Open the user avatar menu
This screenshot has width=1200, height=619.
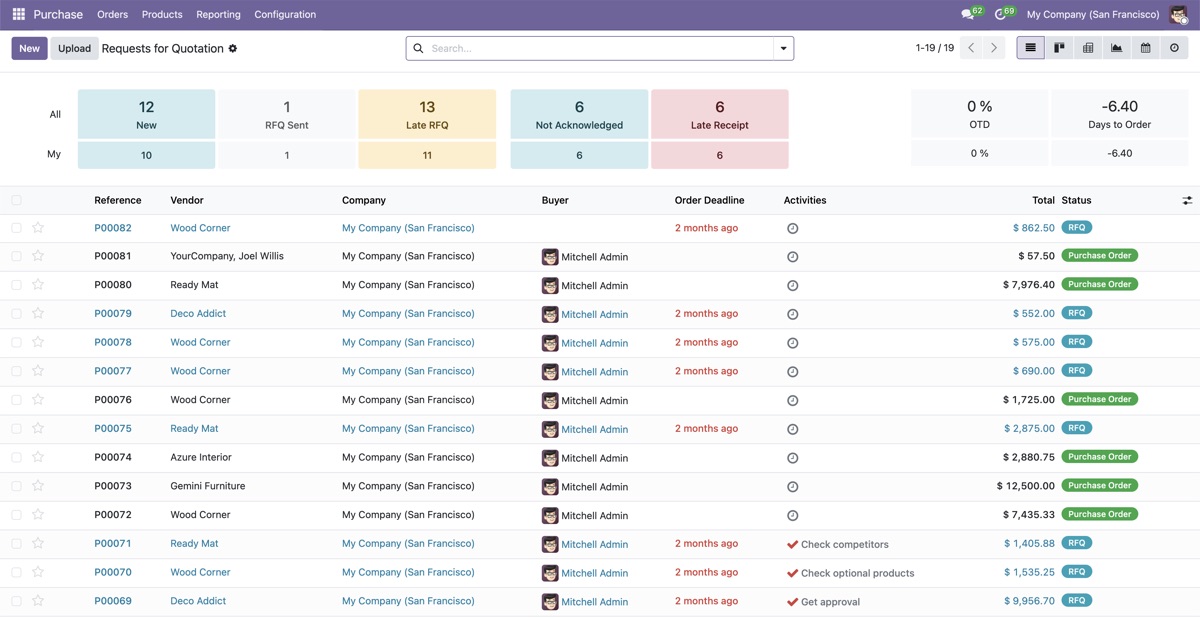click(x=1179, y=14)
